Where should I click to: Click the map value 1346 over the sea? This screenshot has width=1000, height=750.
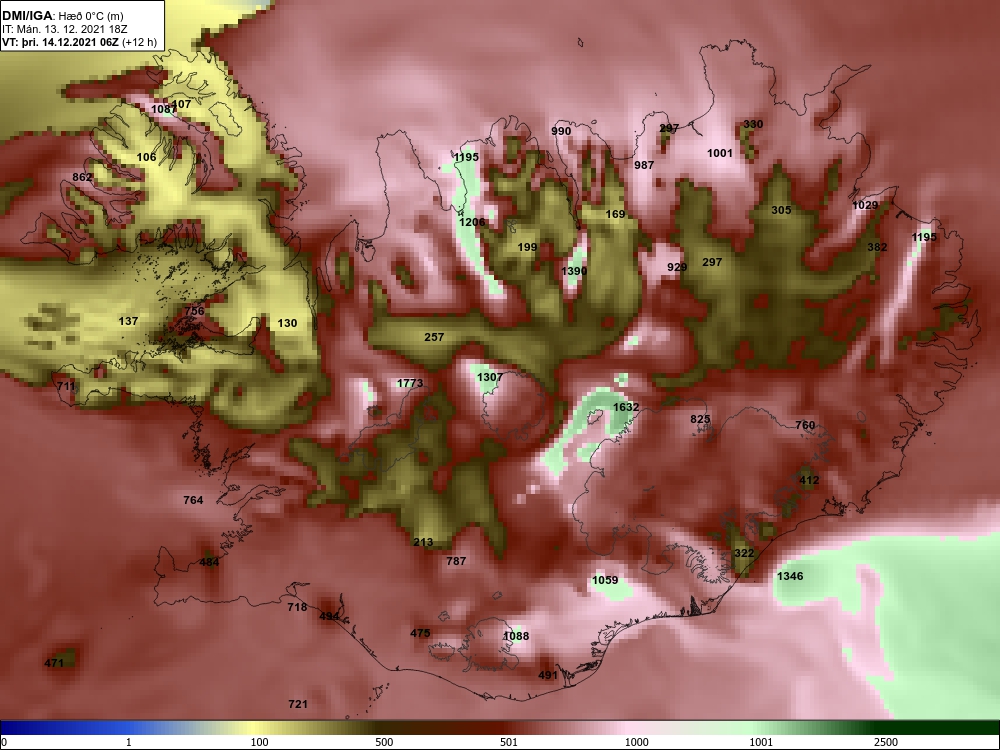click(790, 577)
